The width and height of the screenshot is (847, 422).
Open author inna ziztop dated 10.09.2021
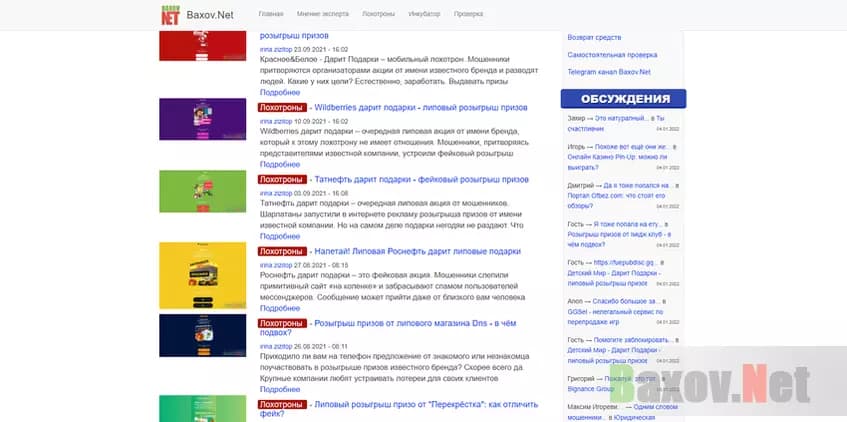click(276, 122)
